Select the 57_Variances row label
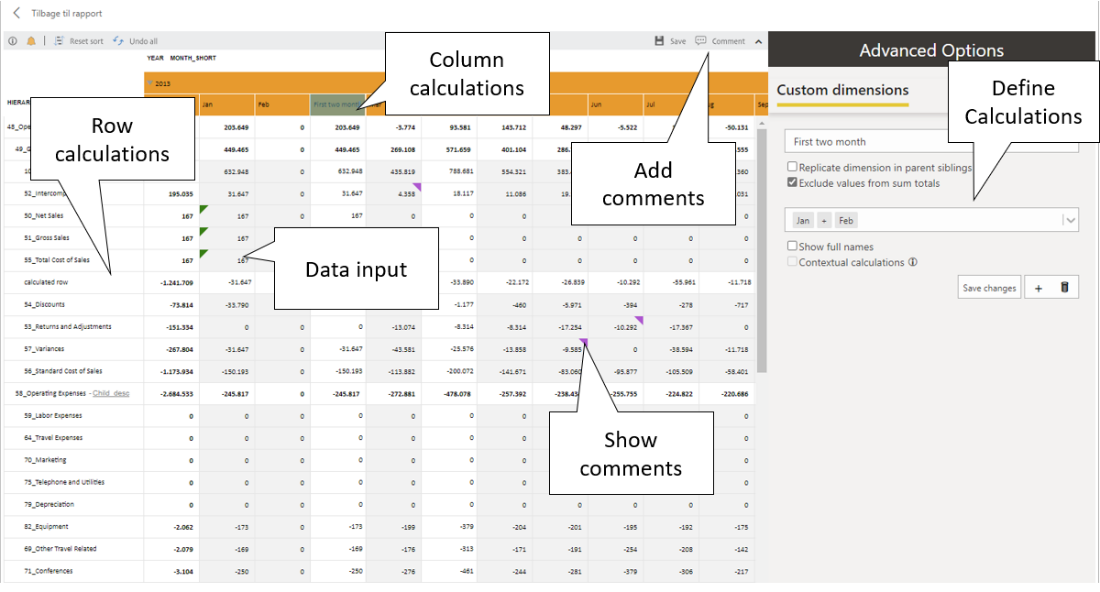 43,349
